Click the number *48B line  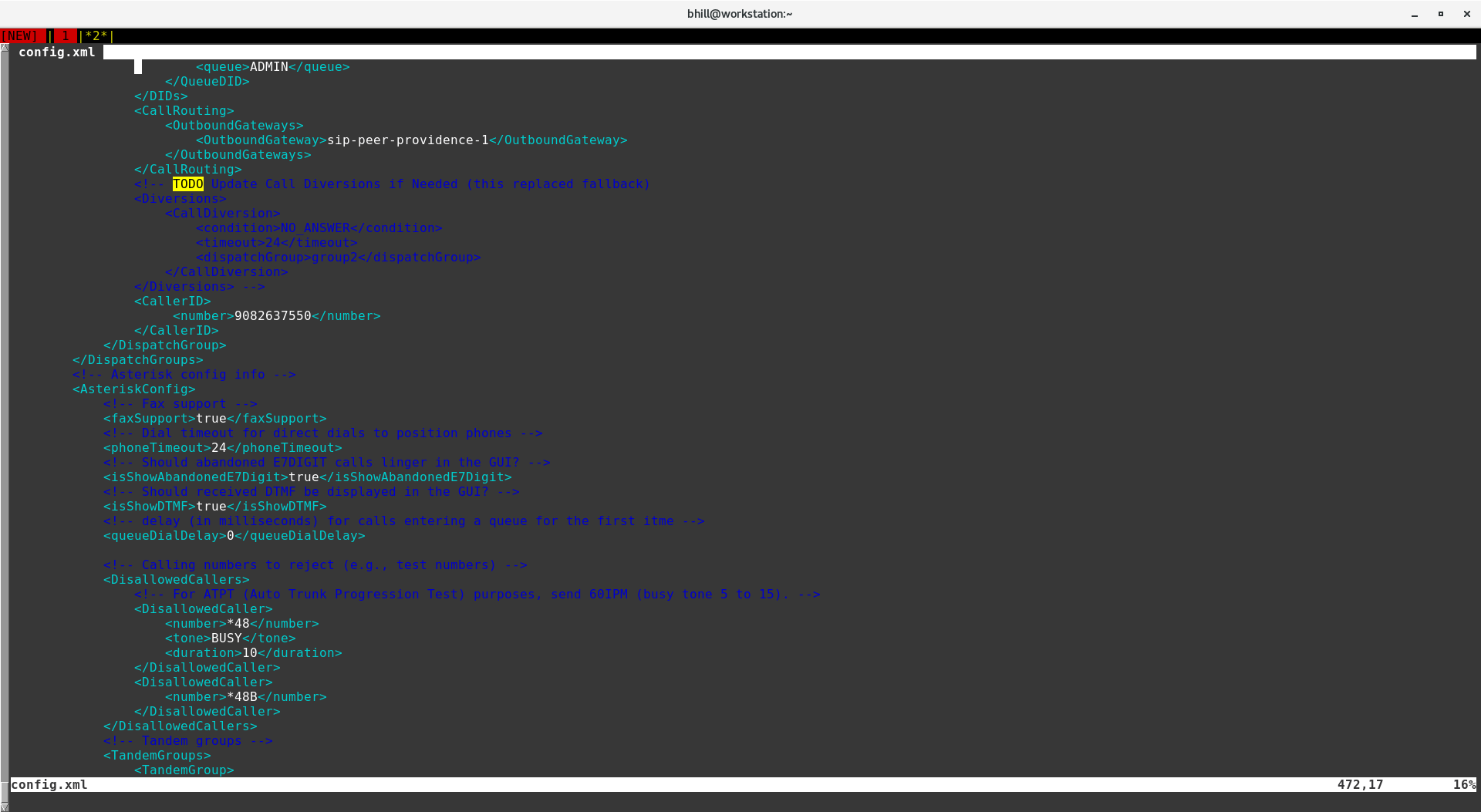tap(246, 696)
